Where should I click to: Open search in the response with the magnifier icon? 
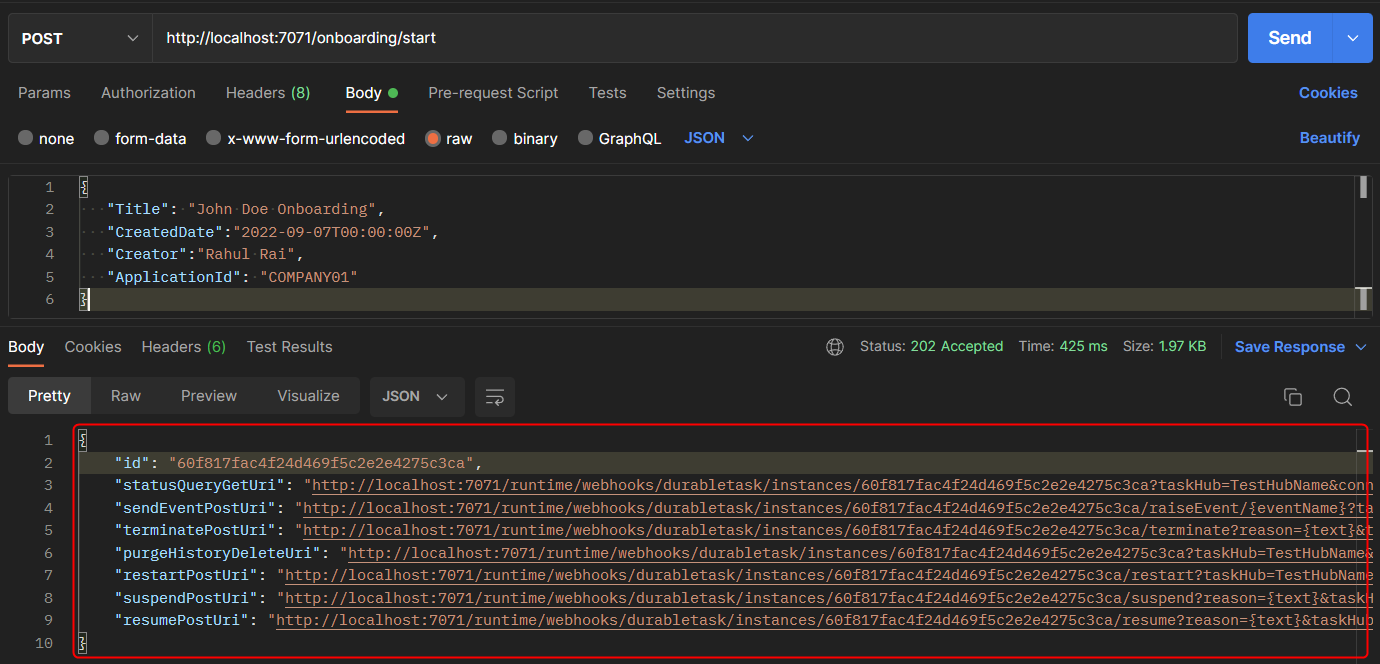coord(1343,397)
